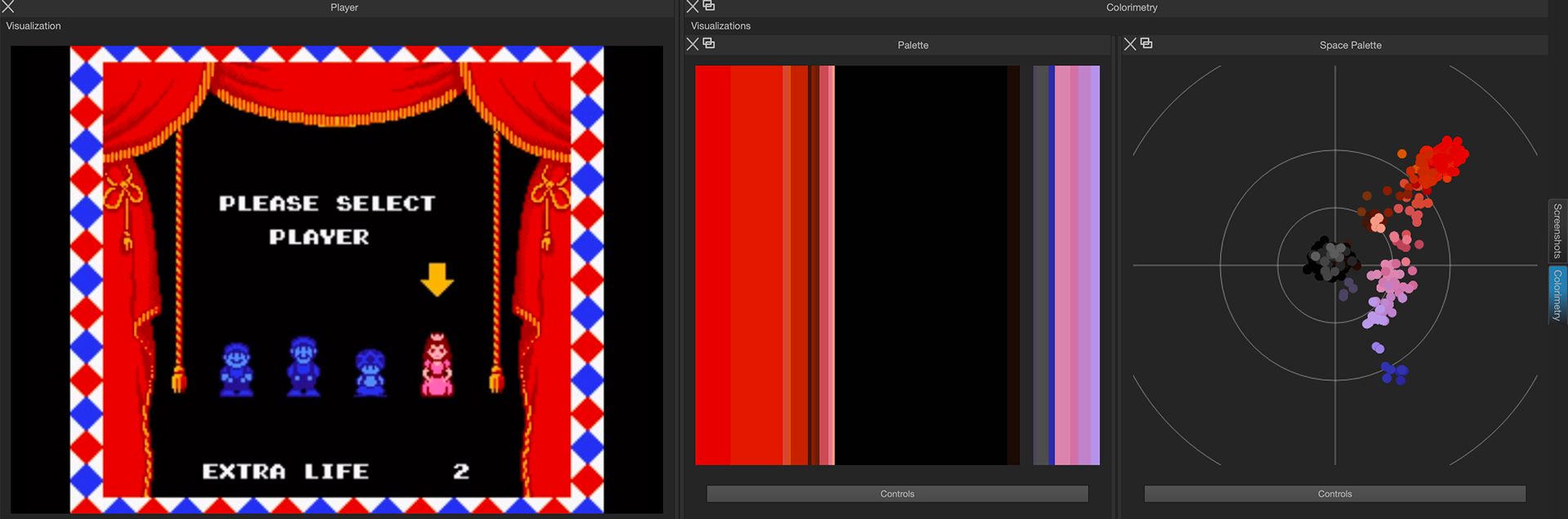Close the Palette visualization
Image resolution: width=1568 pixels, height=519 pixels.
point(693,44)
